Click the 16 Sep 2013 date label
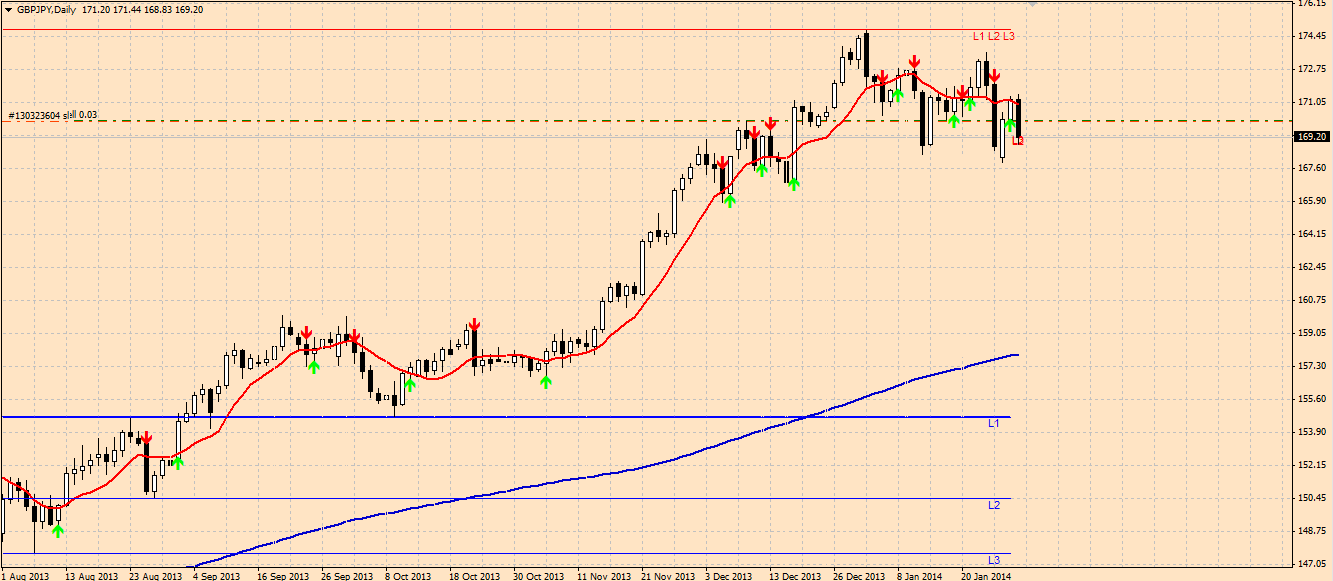The image size is (1333, 581). [x=282, y=576]
